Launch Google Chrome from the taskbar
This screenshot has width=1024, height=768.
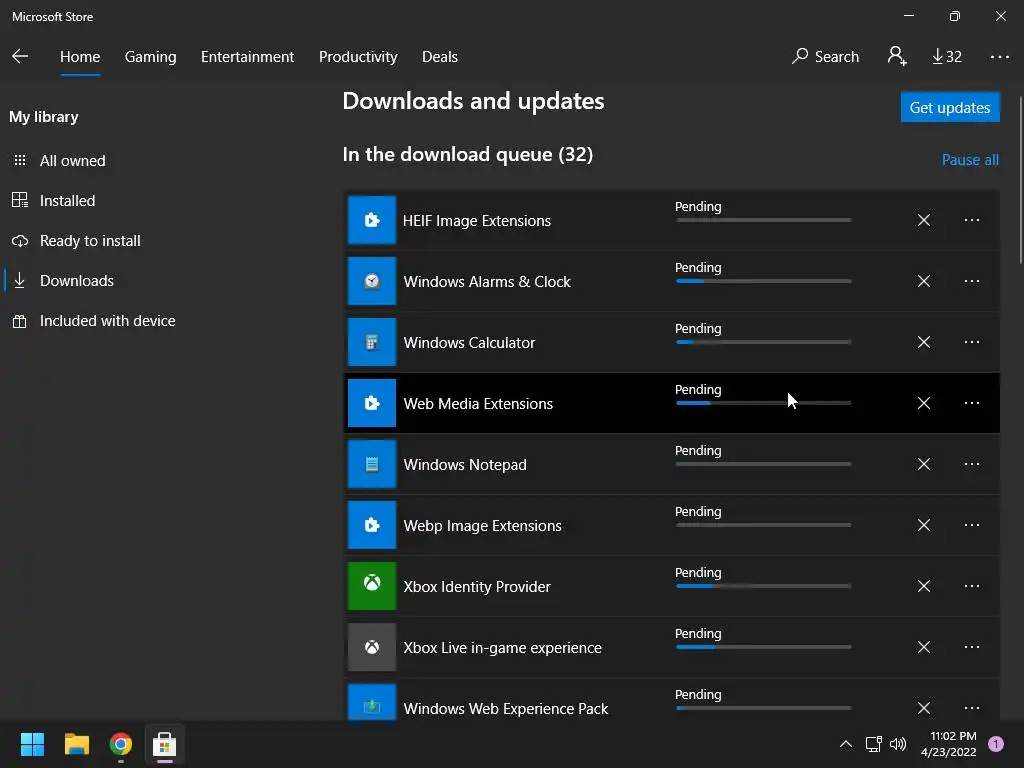tap(120, 744)
